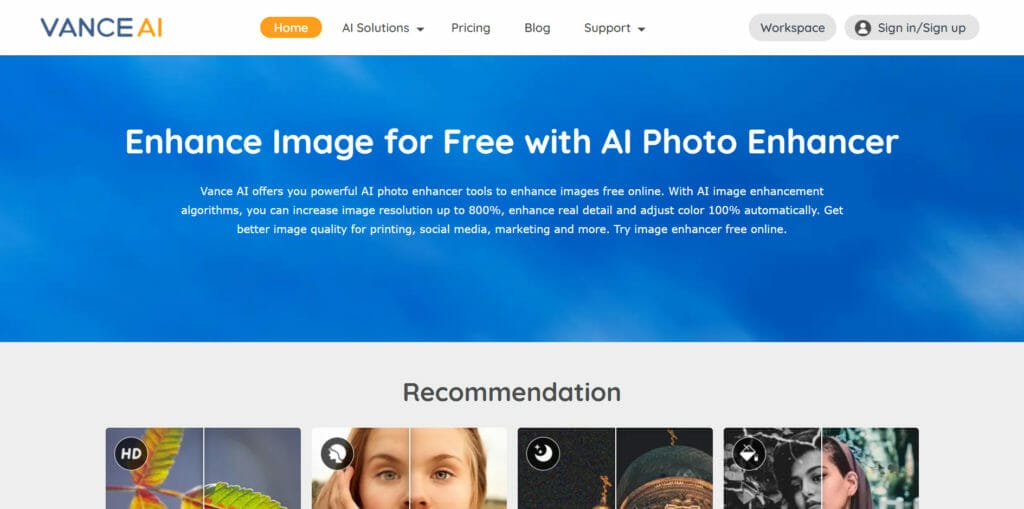Click the Workspace button

[x=792, y=27]
